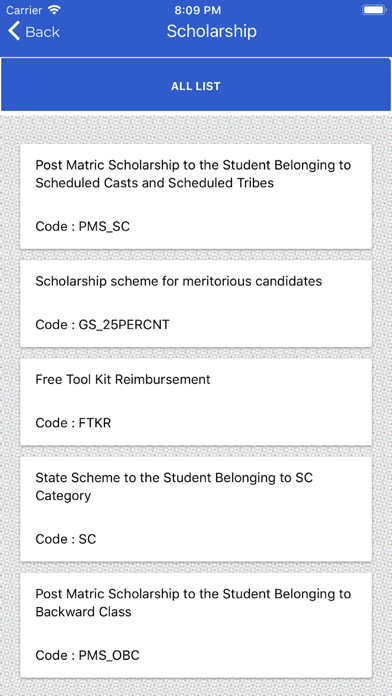Screen dimensions: 392x696
Task: Tap the Back chevron arrow icon
Action: (14, 32)
